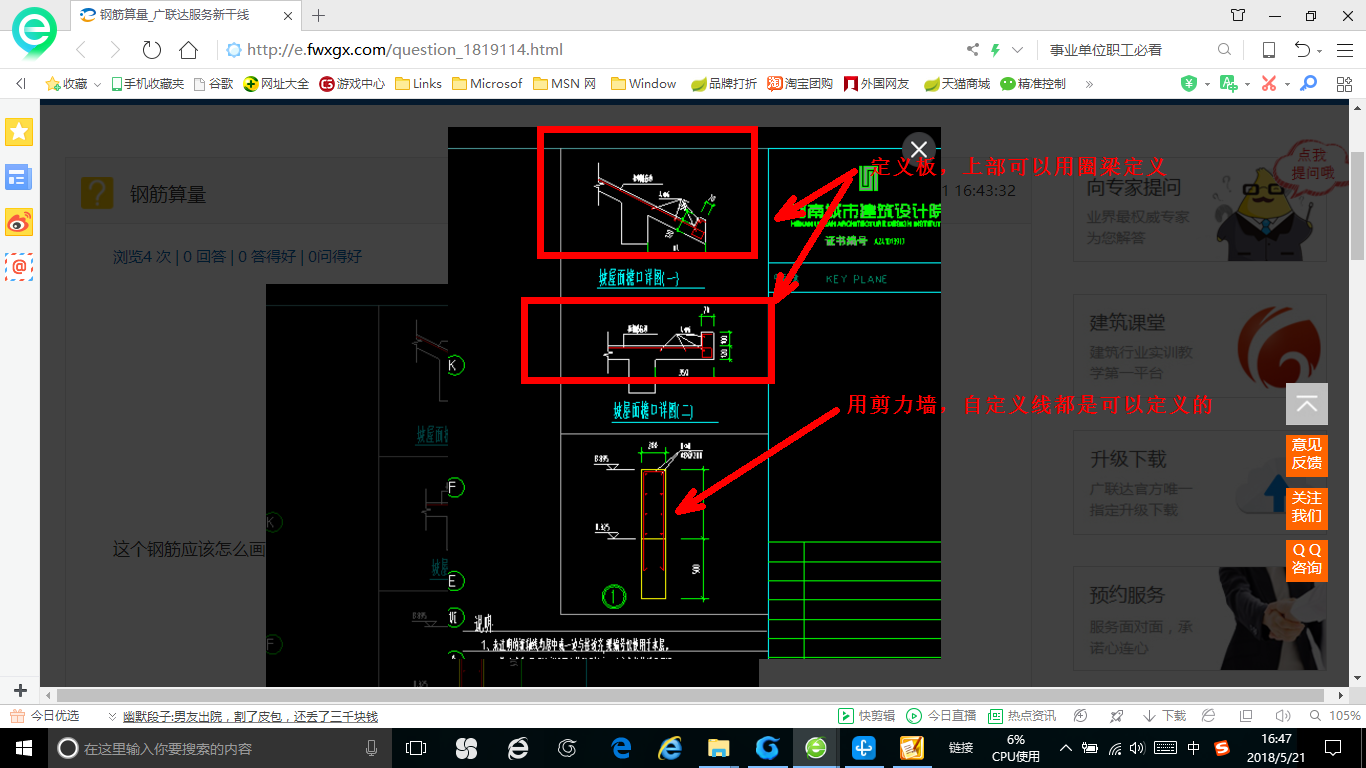This screenshot has height=768, width=1366.
Task: Expand the address bar dropdown chevron
Action: click(1018, 50)
